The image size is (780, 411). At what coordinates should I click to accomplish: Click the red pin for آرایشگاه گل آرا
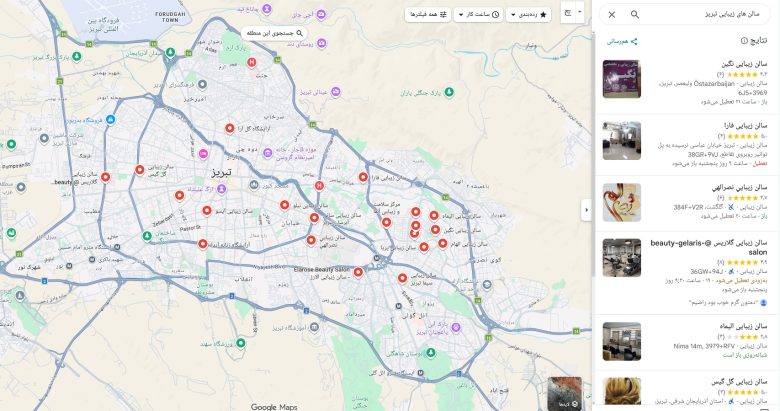click(x=229, y=128)
